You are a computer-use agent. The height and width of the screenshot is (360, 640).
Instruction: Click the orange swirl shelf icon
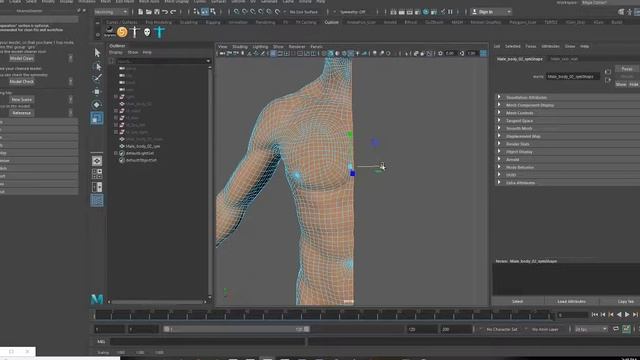click(122, 32)
